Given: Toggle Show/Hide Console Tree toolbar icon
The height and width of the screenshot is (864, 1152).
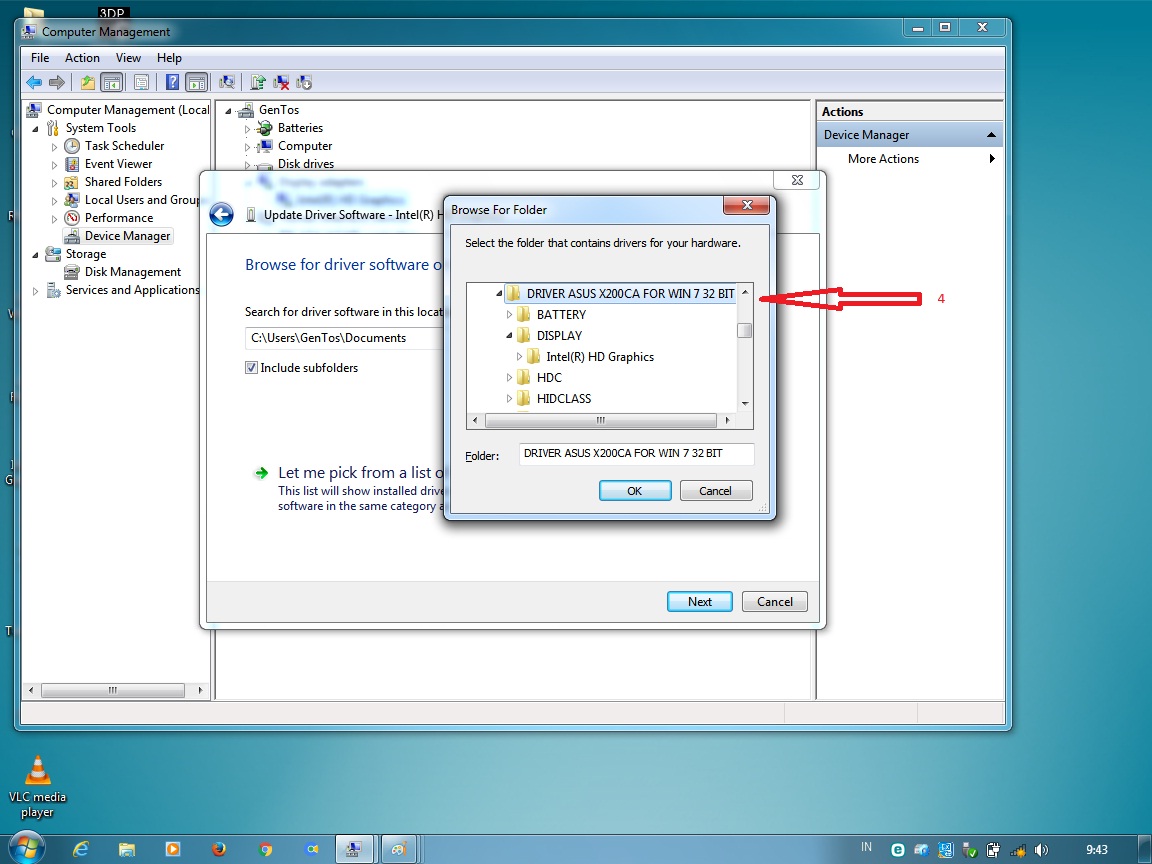Looking at the screenshot, I should pyautogui.click(x=112, y=82).
